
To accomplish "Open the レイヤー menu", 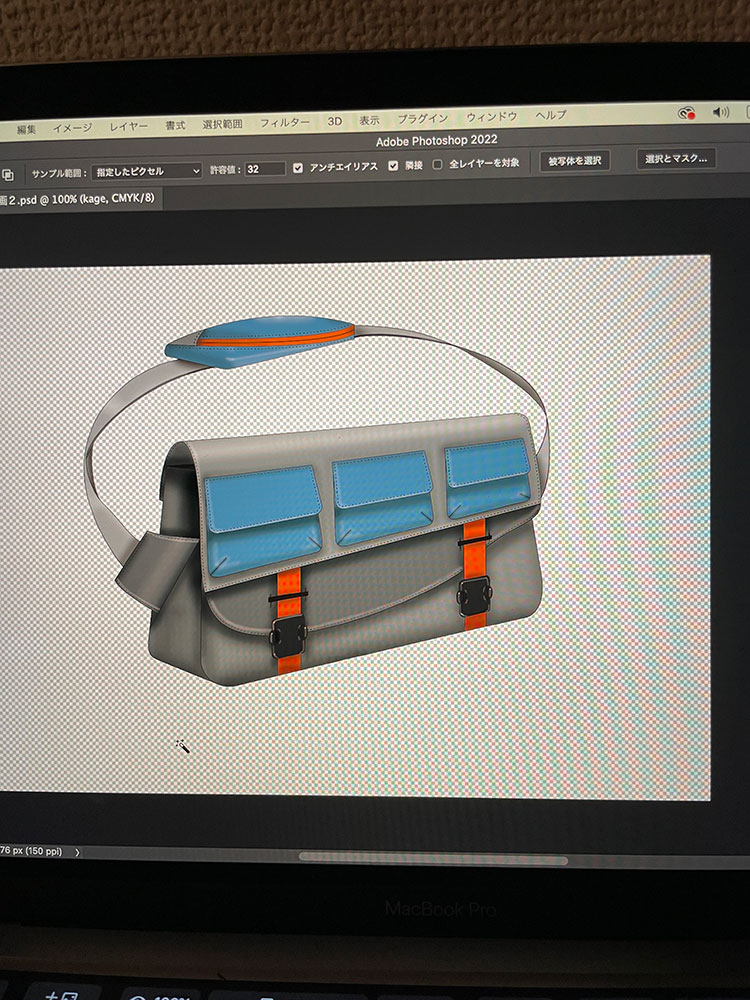I will [x=128, y=127].
